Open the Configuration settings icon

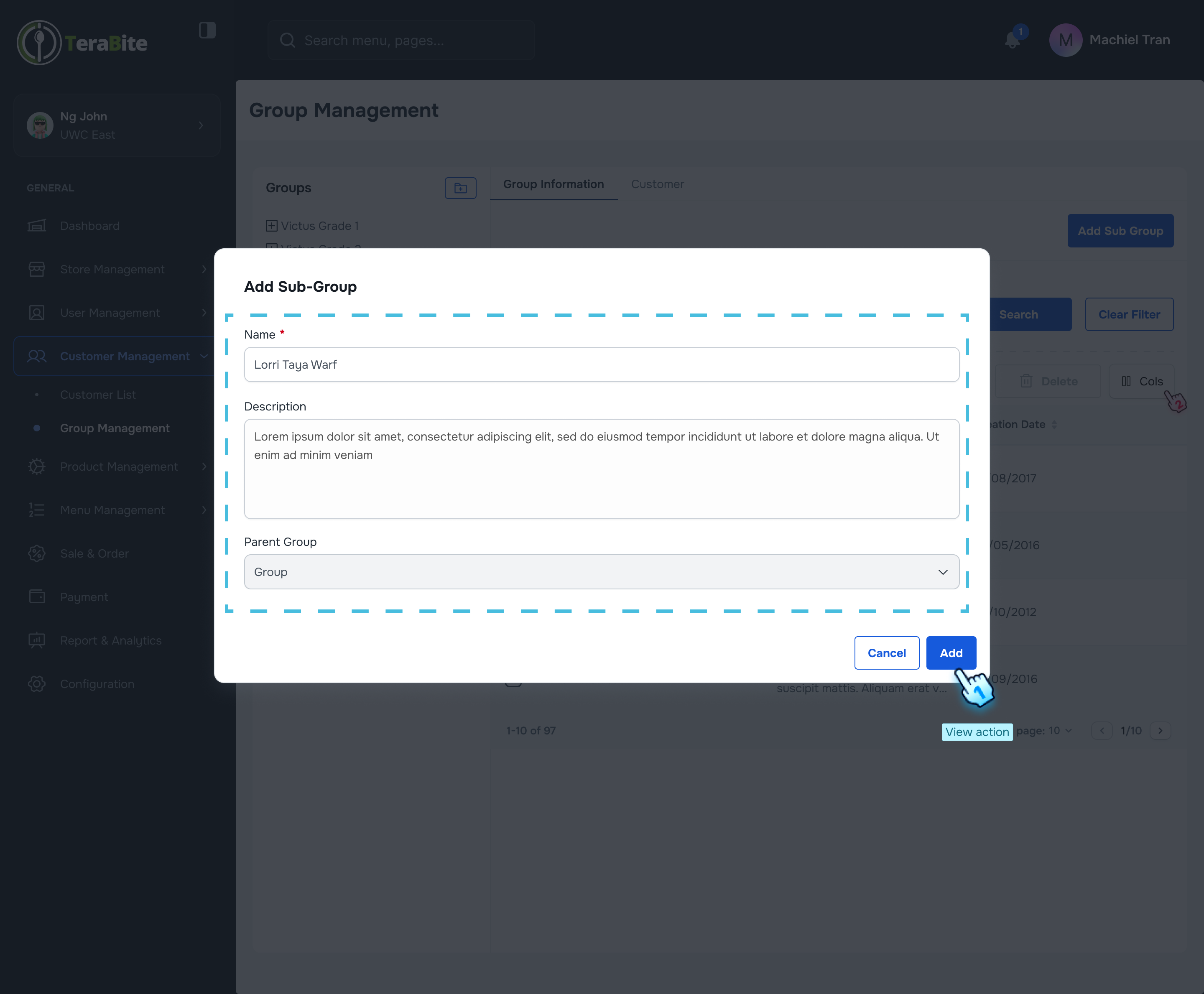pos(37,684)
